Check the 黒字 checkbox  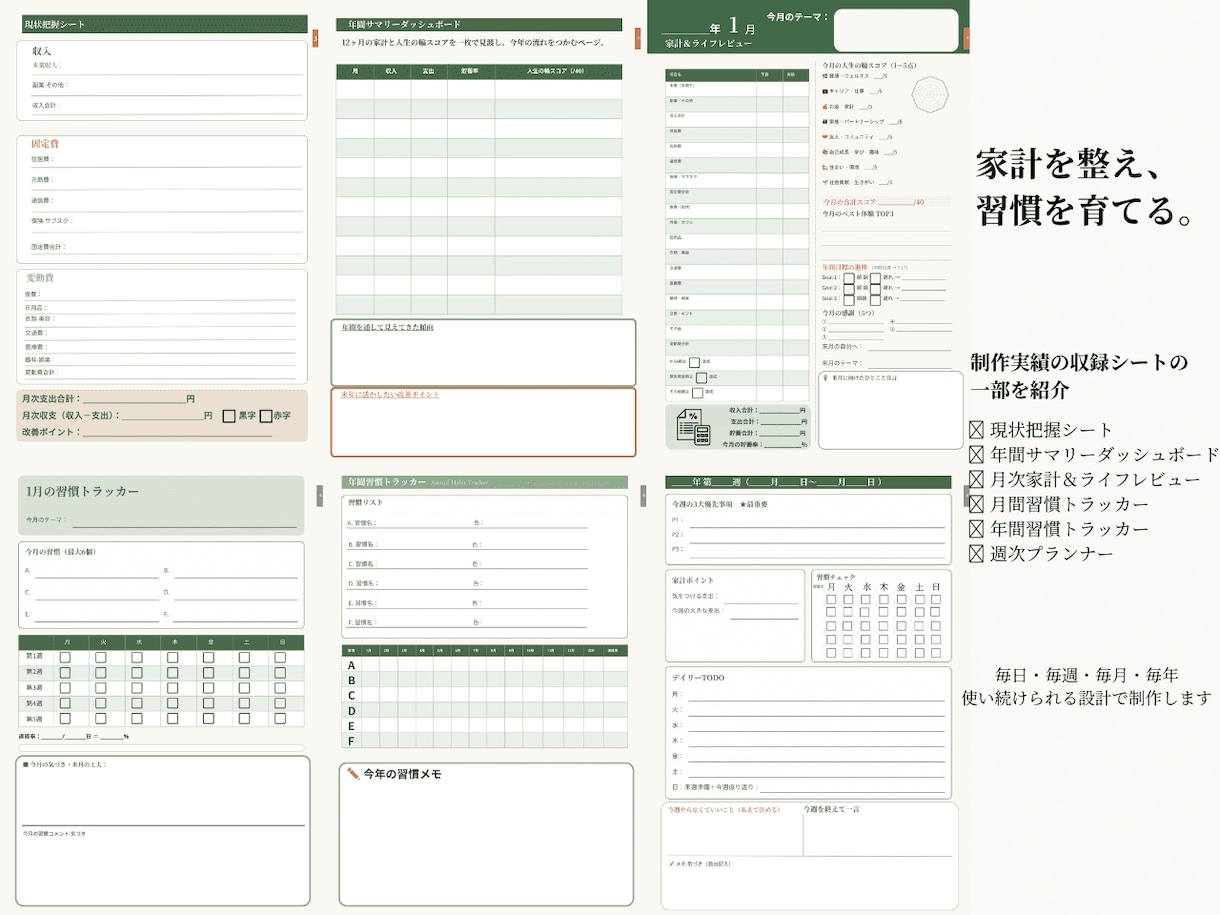click(x=229, y=415)
